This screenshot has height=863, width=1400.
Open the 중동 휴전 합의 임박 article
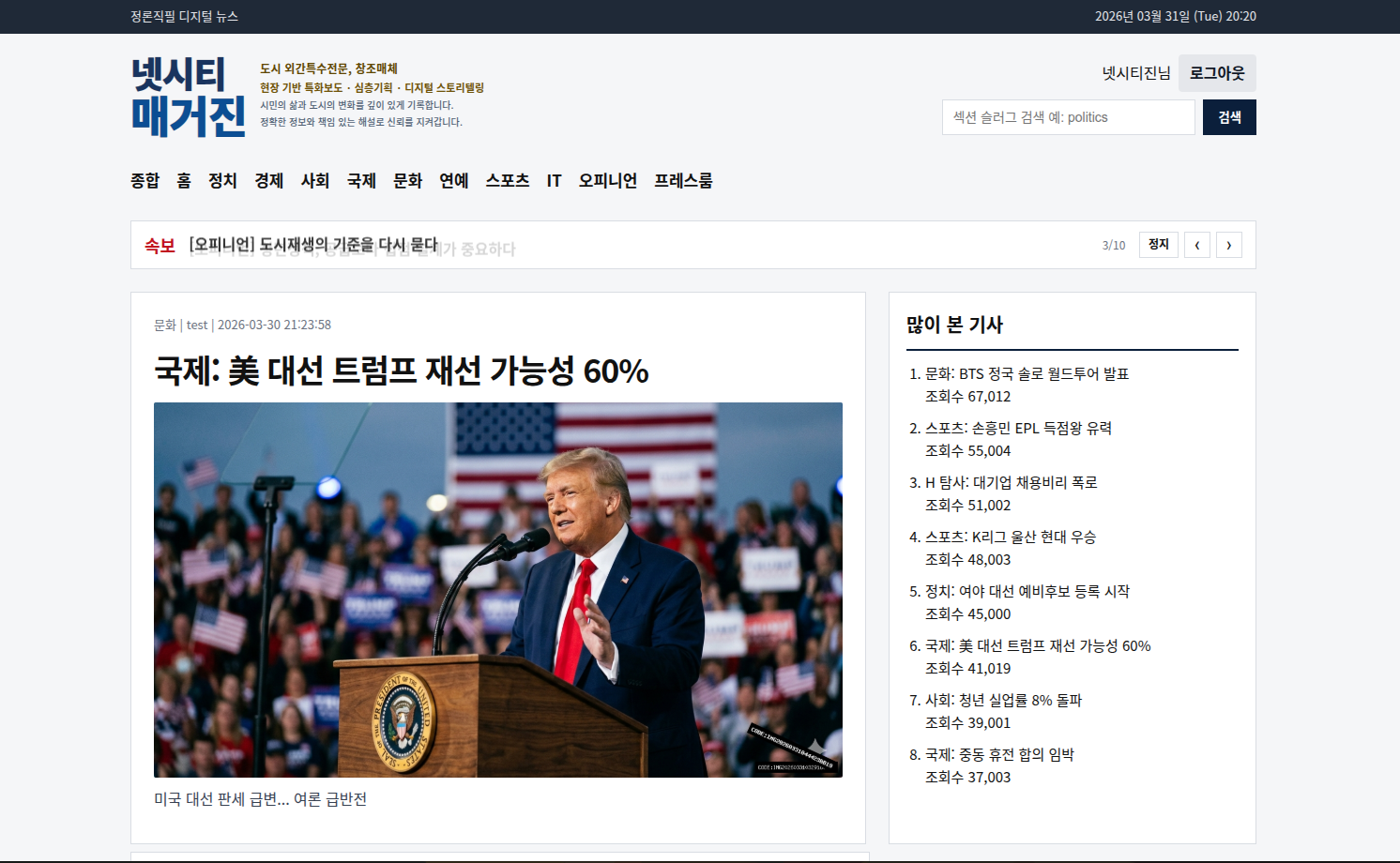[999, 754]
